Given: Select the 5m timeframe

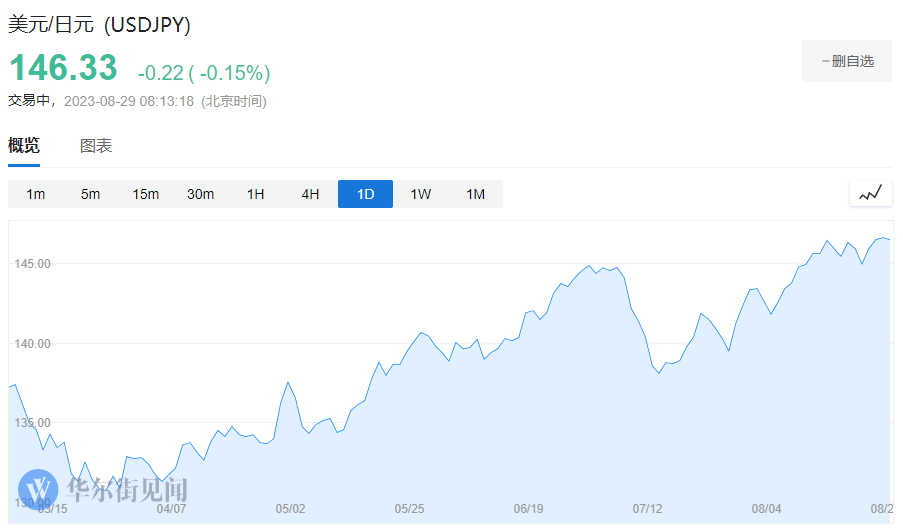Looking at the screenshot, I should tap(91, 194).
